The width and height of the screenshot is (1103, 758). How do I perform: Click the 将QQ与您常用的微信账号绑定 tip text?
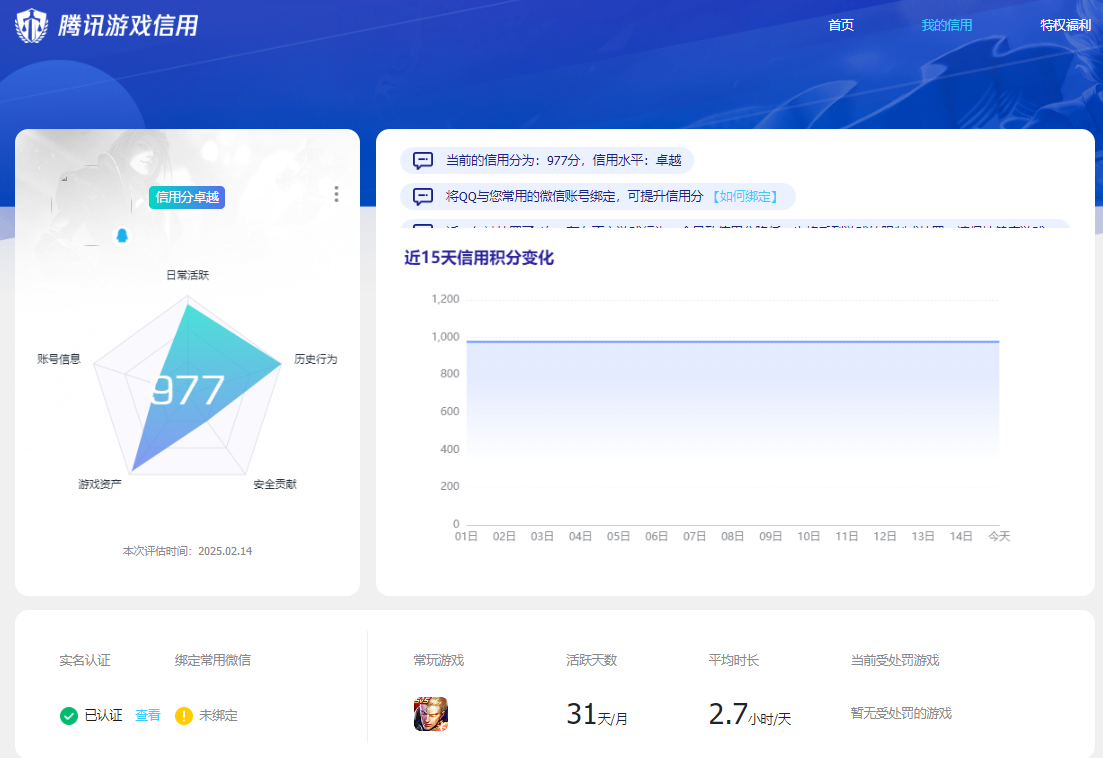point(575,196)
